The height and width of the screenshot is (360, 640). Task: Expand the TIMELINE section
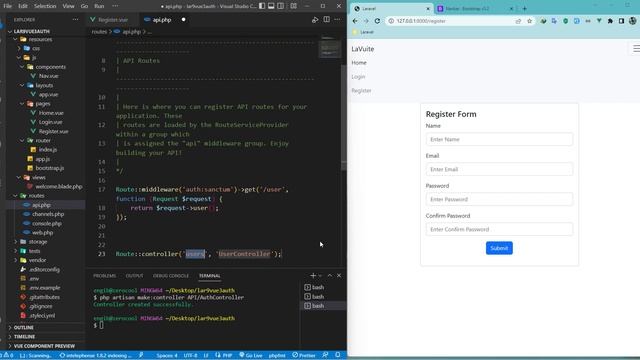(x=24, y=337)
